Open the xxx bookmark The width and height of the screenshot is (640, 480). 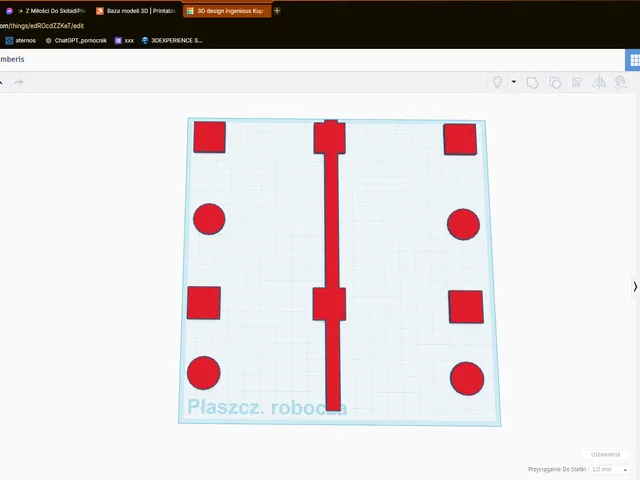pyautogui.click(x=124, y=40)
